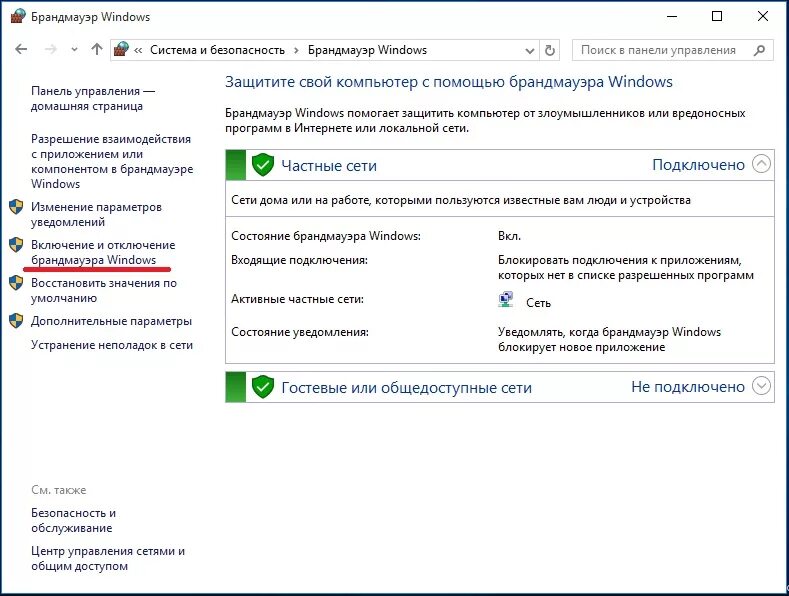Click the firewall icon in the title bar

[x=18, y=17]
